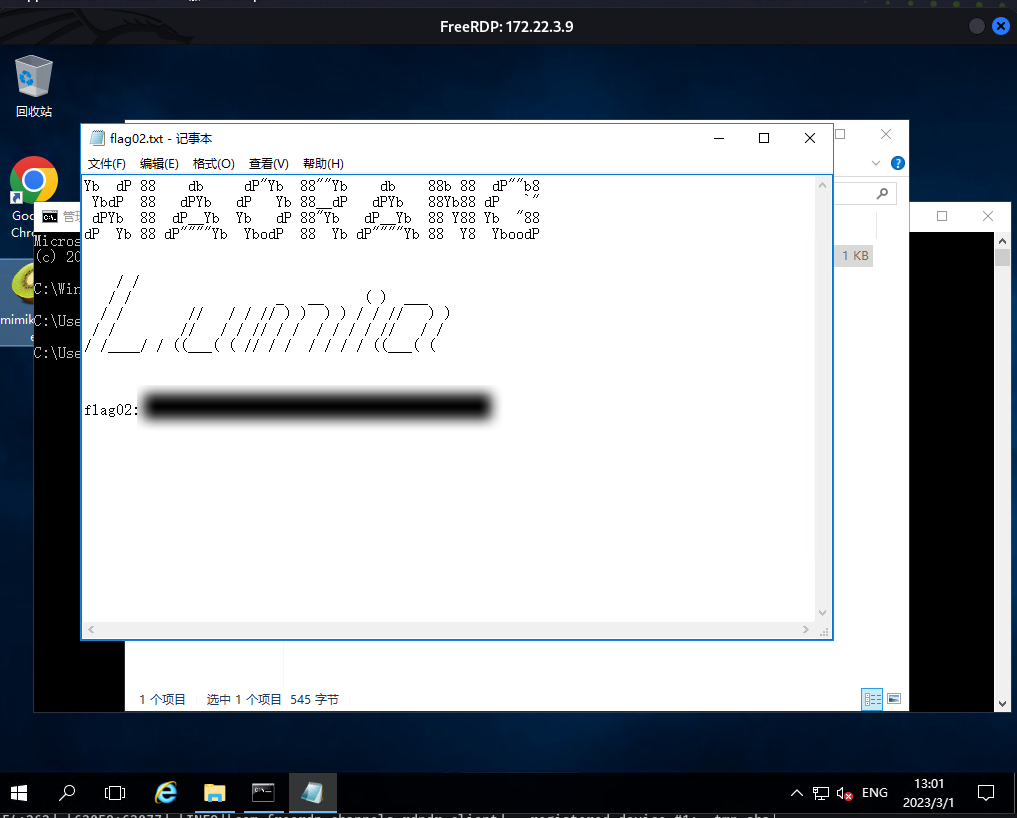Image resolution: width=1017 pixels, height=818 pixels.
Task: Click the 1 个项目 status bar text
Action: (162, 699)
